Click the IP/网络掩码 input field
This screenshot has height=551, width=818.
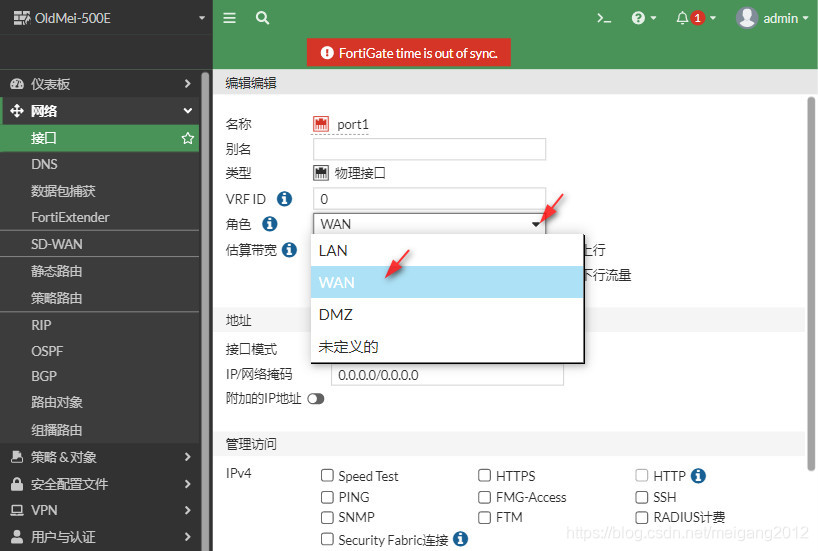point(447,375)
